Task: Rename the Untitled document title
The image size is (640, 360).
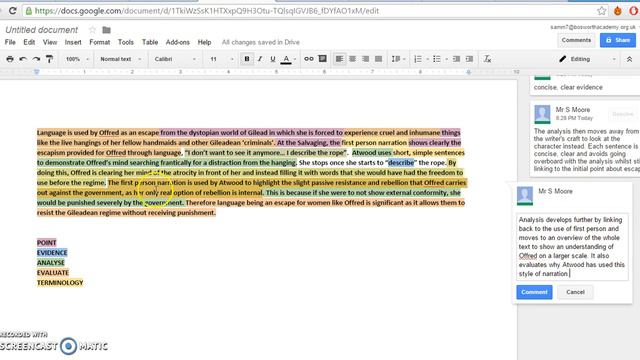Action: pos(42,30)
